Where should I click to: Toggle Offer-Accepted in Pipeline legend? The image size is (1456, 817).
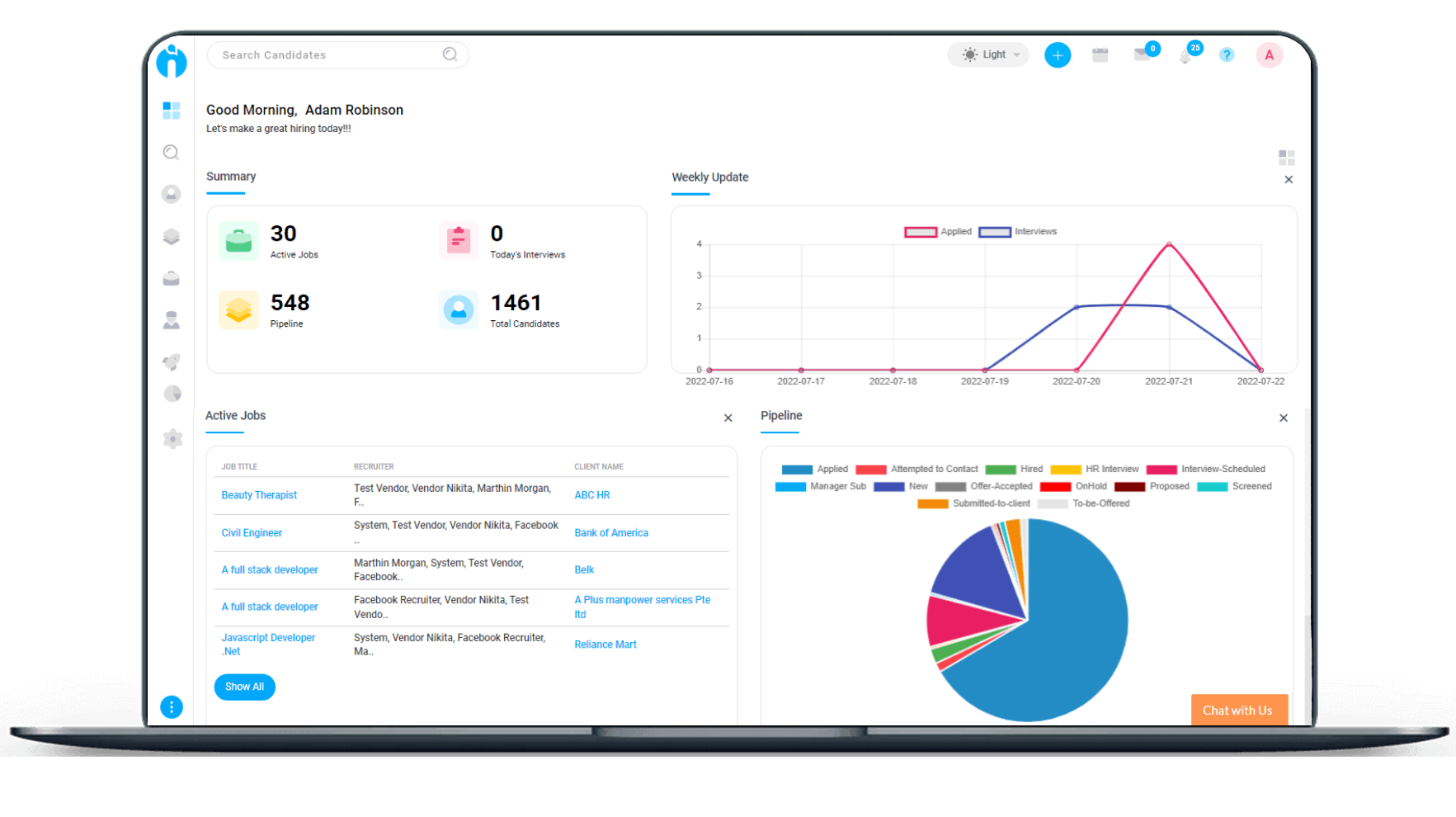(984, 486)
